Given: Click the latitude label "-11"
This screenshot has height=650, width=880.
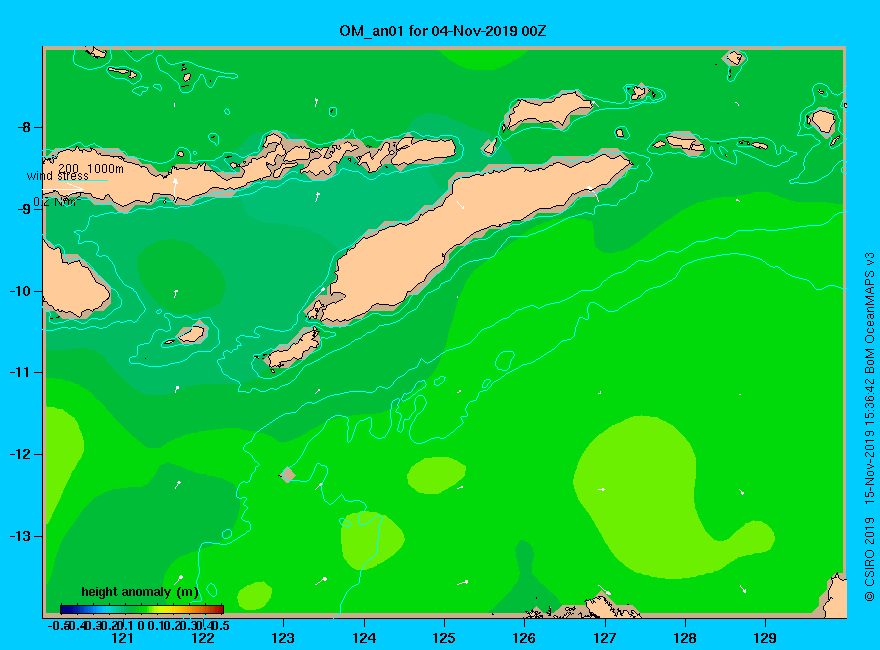Looking at the screenshot, I should coord(21,373).
